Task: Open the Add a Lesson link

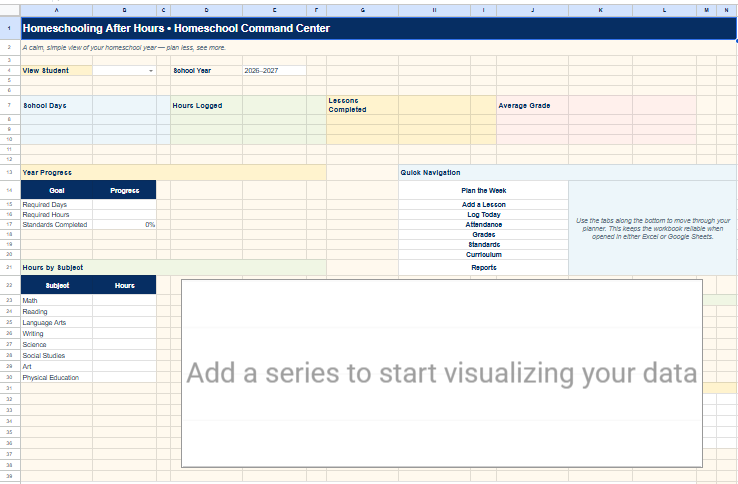Action: coord(483,204)
